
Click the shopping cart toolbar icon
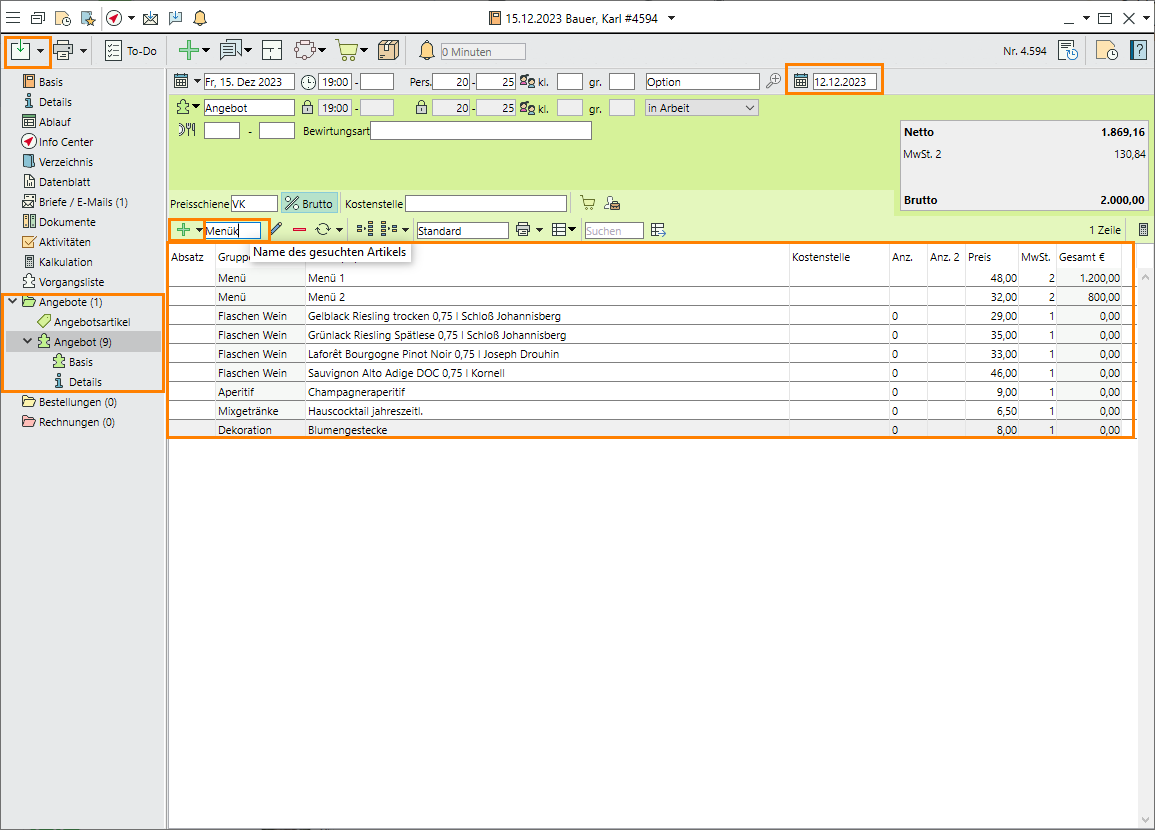pos(346,50)
